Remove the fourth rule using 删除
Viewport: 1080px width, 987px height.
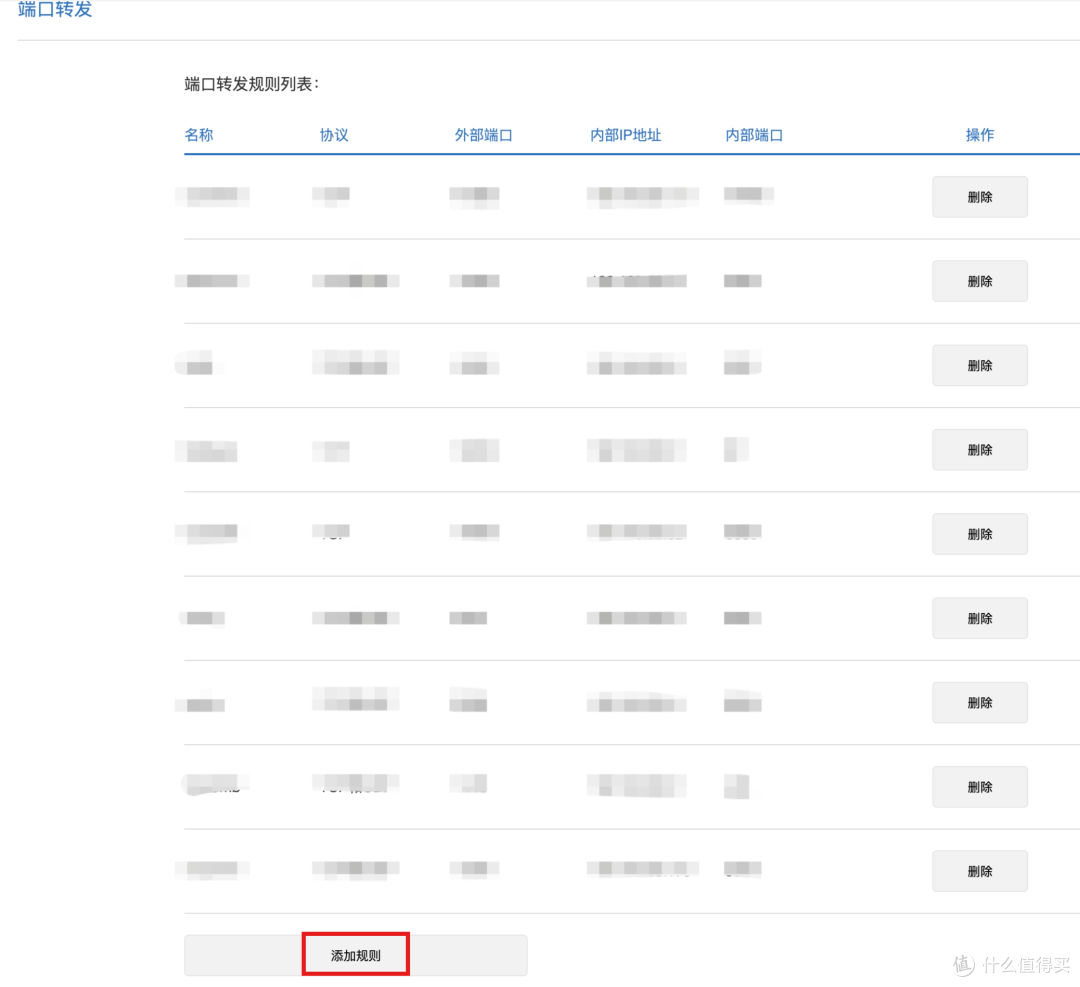[979, 450]
